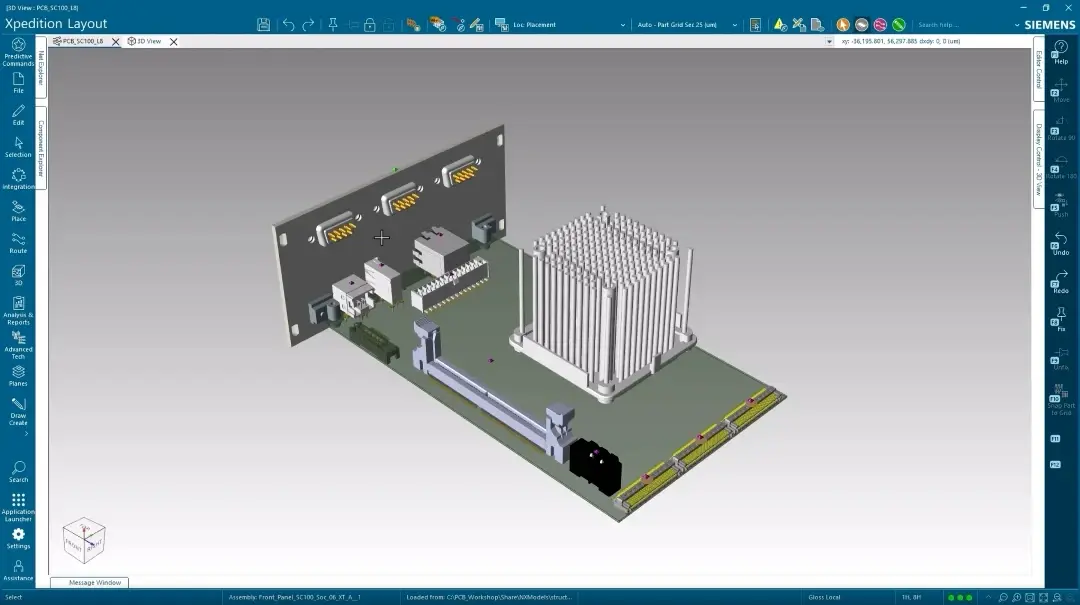The image size is (1080, 605).
Task: Click the F7 Redo action key
Action: point(1061,282)
